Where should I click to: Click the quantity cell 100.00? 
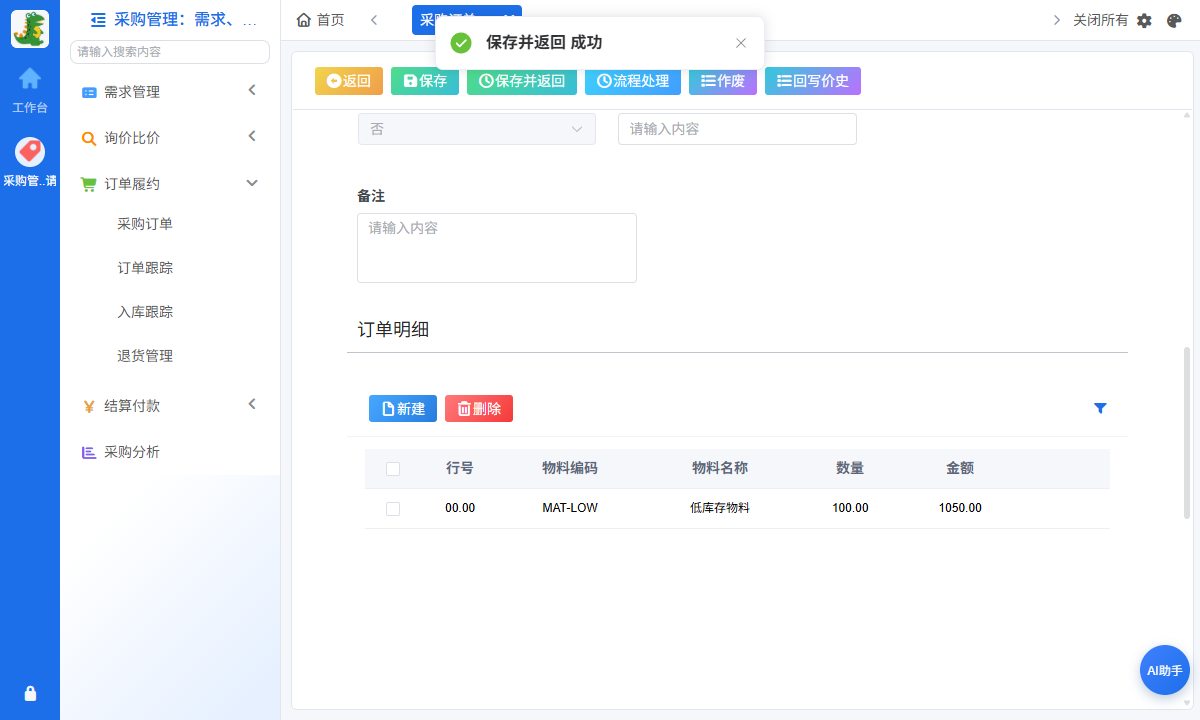pyautogui.click(x=850, y=508)
